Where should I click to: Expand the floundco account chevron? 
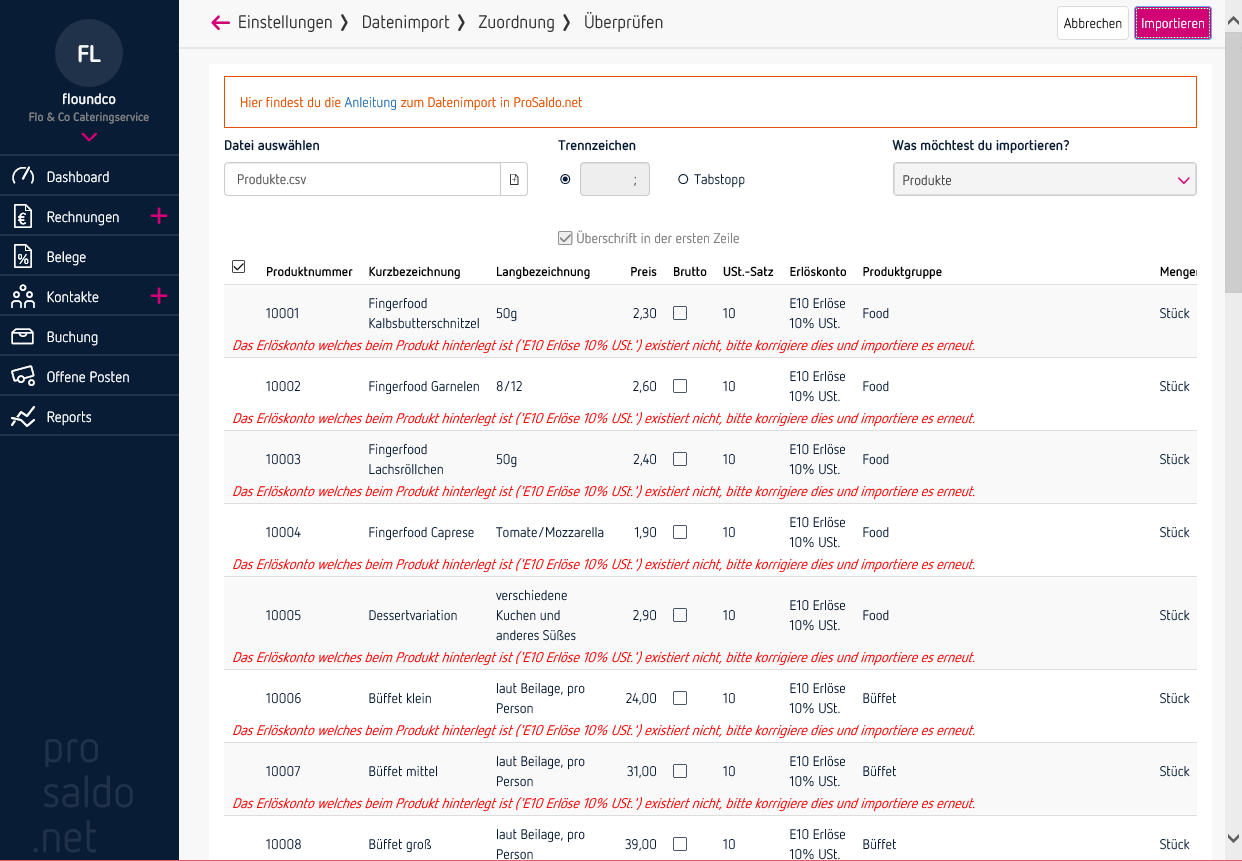coord(89,137)
